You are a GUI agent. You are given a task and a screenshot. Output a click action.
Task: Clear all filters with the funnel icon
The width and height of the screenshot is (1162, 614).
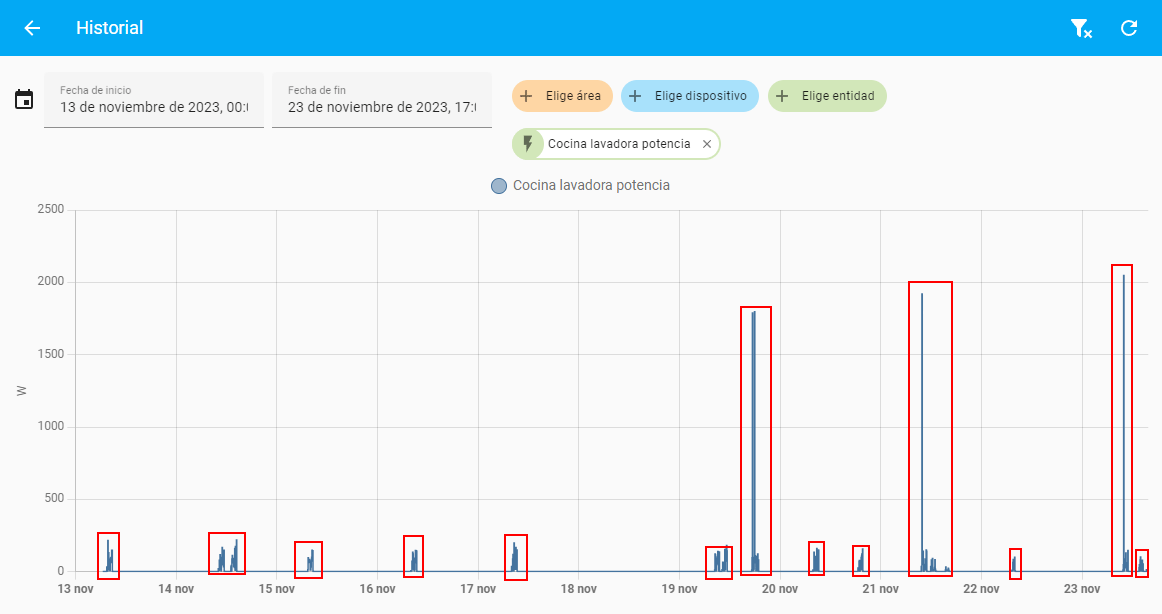pyautogui.click(x=1081, y=28)
